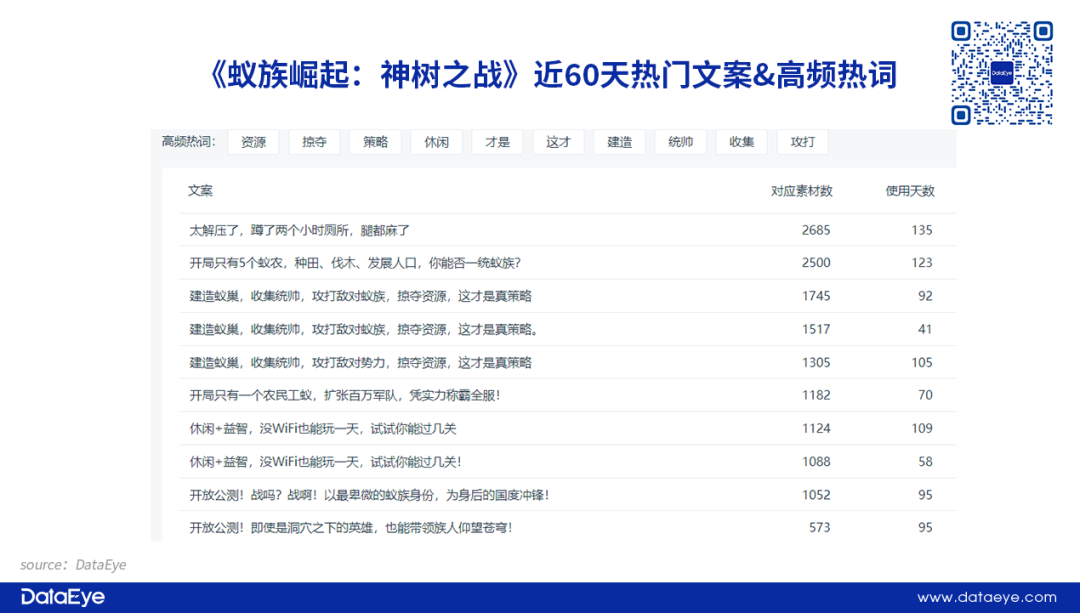The image size is (1080, 613).
Task: Click the 休闲+益智 row with 1124 materials
Action: point(568,428)
